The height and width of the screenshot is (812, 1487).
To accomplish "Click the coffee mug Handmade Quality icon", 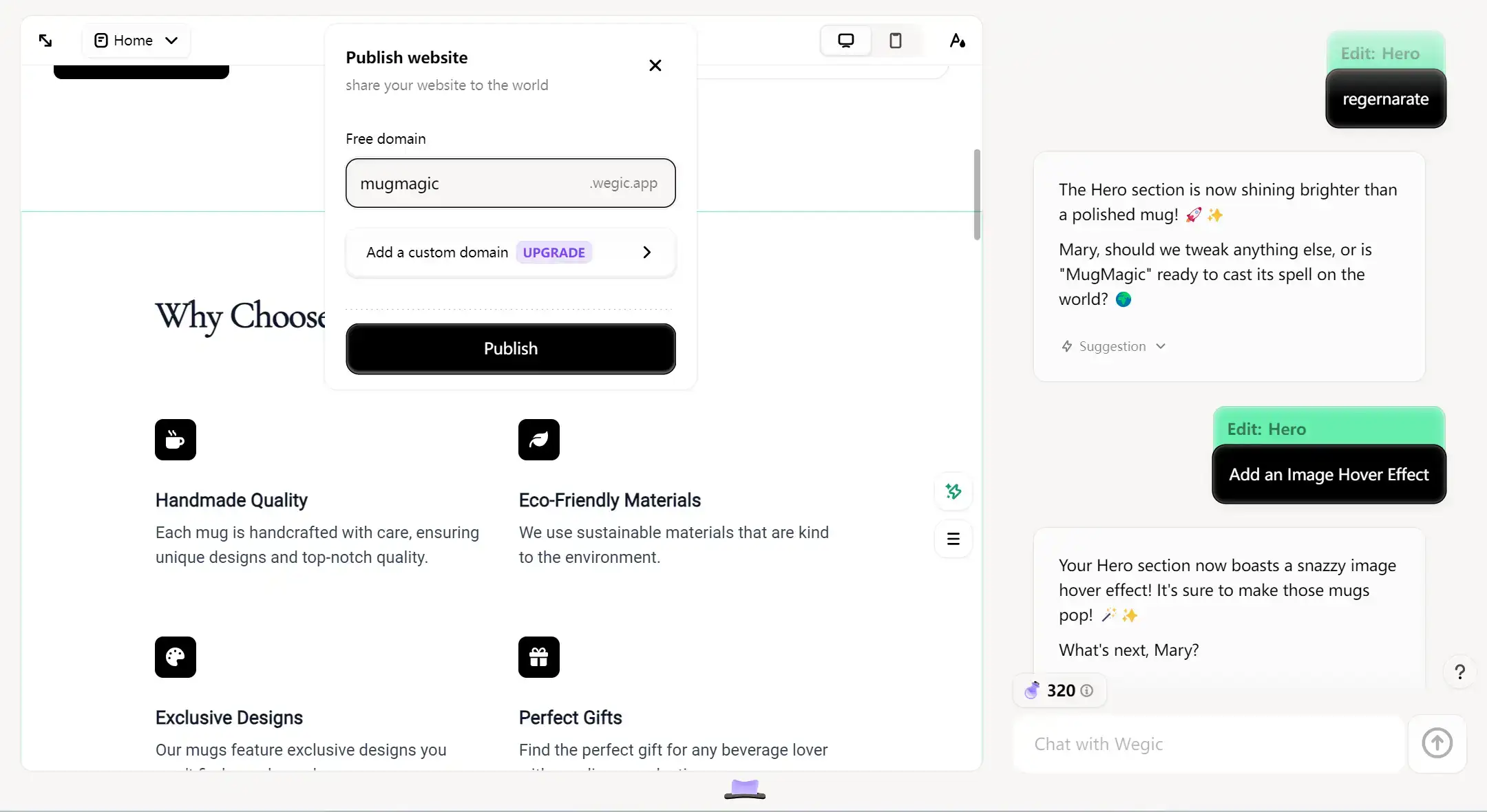I will point(175,439).
